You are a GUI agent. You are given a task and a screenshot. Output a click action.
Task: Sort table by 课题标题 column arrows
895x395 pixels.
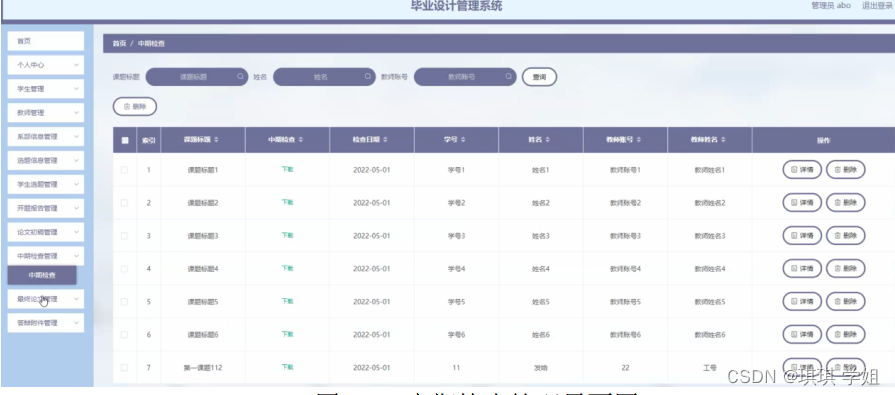216,140
